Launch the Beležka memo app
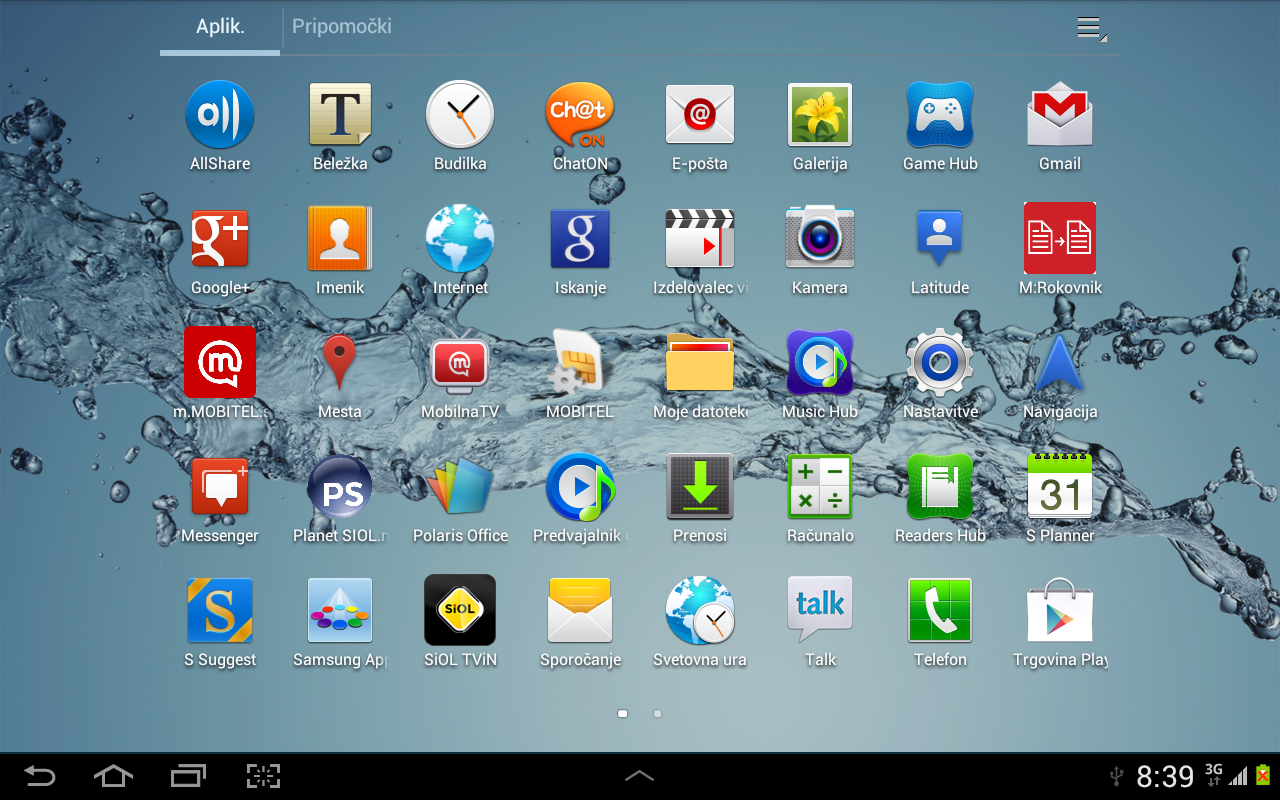 (x=340, y=115)
